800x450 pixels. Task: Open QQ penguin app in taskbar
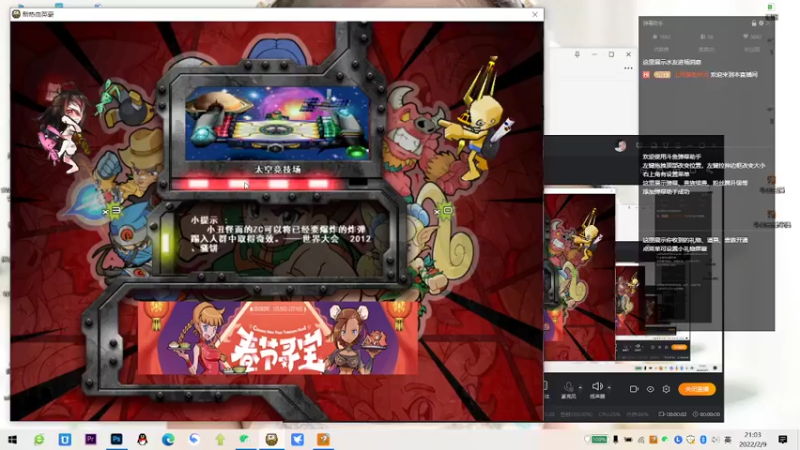click(x=142, y=439)
